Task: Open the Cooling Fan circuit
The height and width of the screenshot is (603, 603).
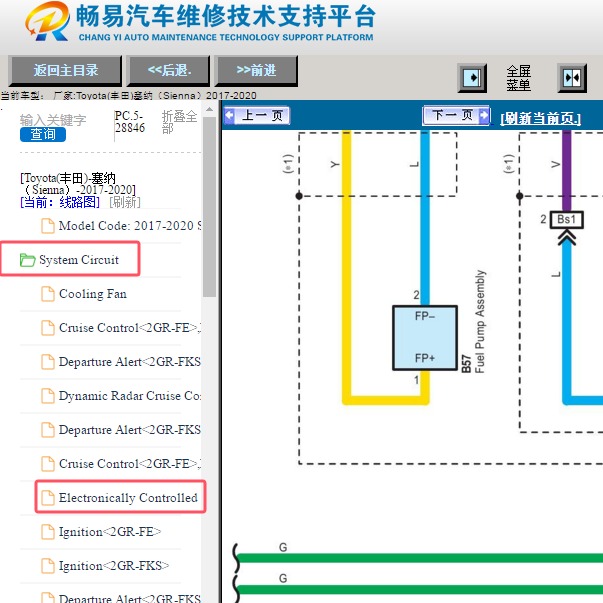Action: point(93,294)
